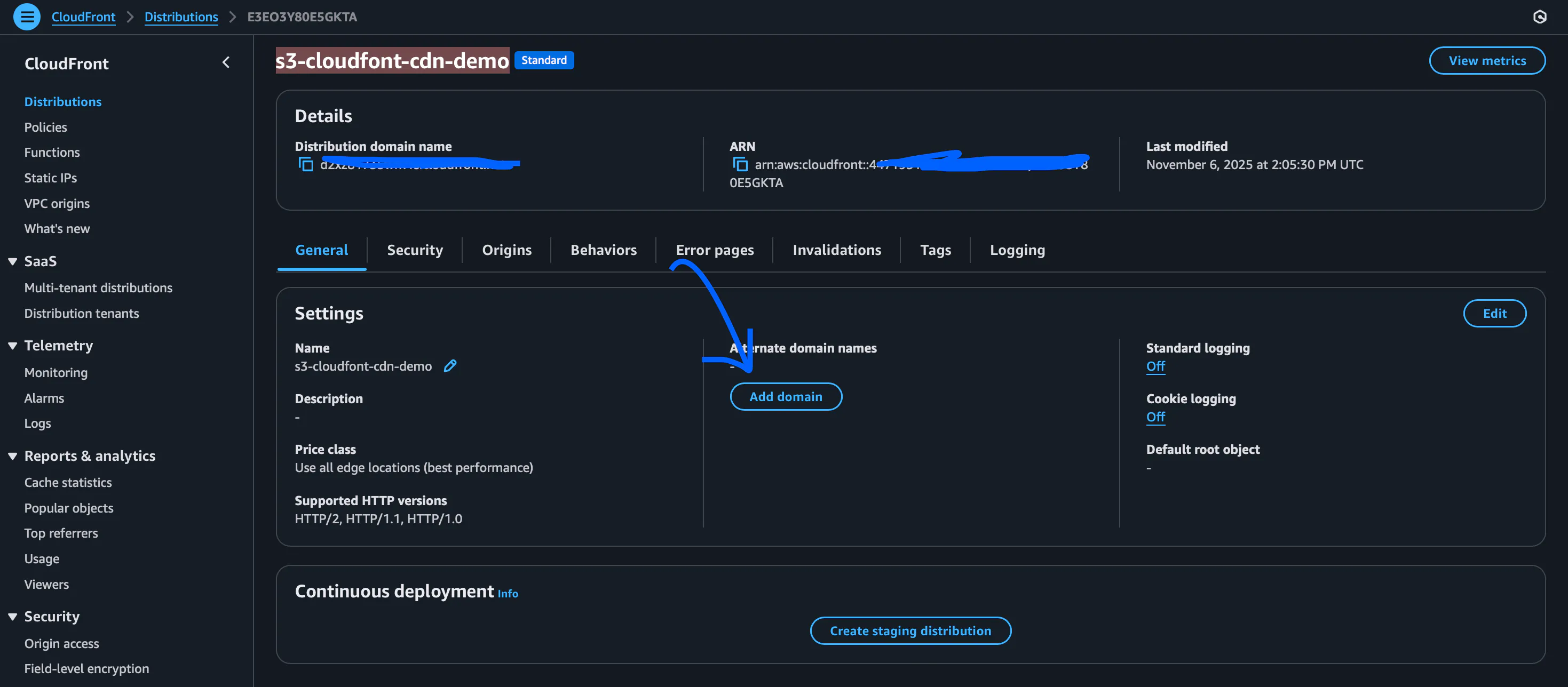Click the Add domain button
The image size is (1568, 687).
point(785,396)
